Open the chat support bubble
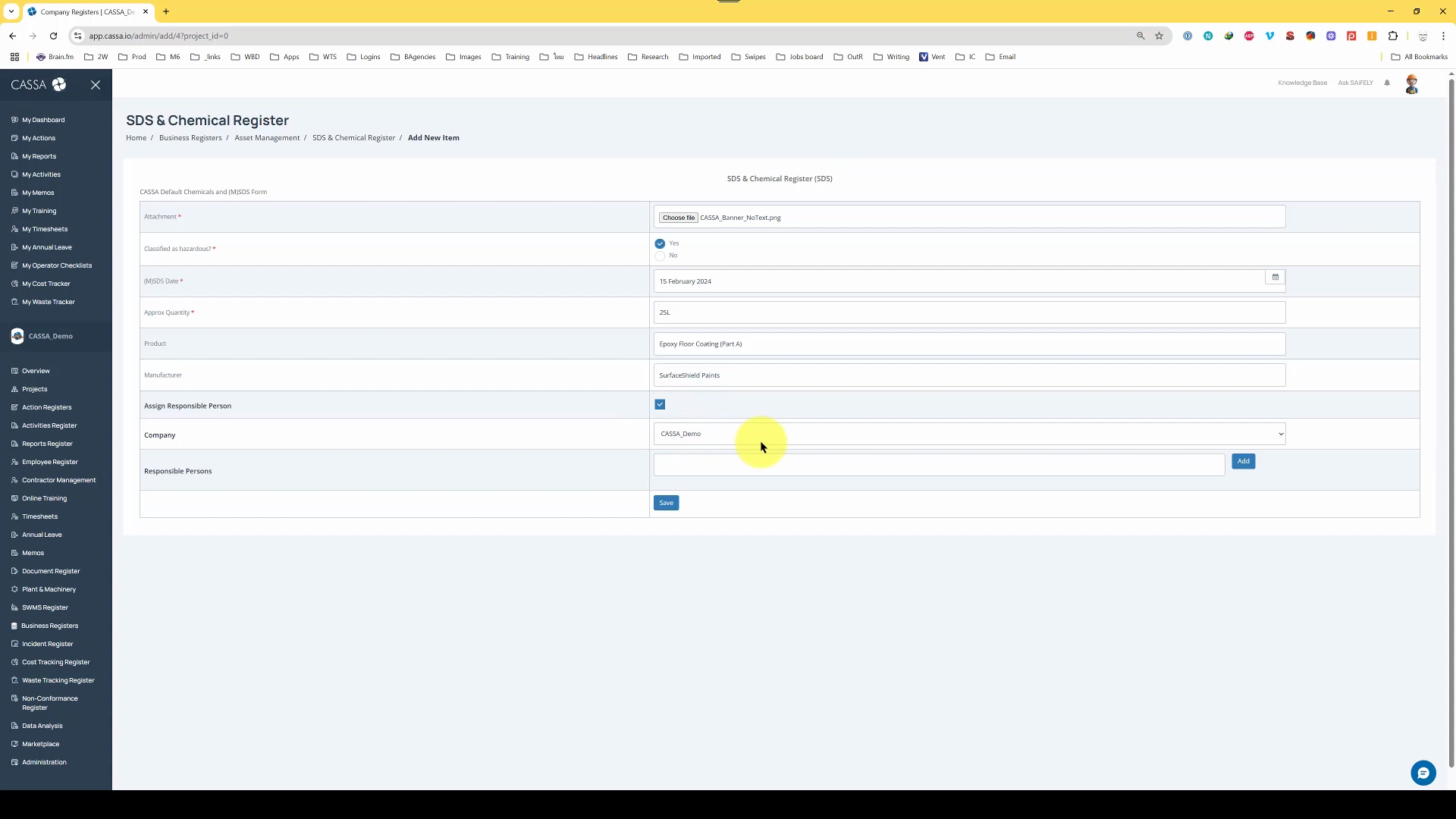Viewport: 1456px width, 819px height. (x=1423, y=773)
